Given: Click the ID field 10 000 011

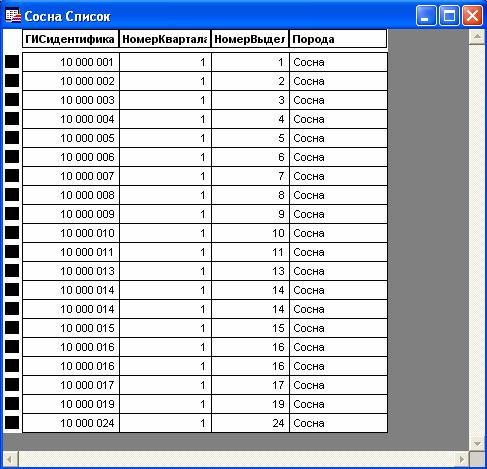Looking at the screenshot, I should [71, 252].
